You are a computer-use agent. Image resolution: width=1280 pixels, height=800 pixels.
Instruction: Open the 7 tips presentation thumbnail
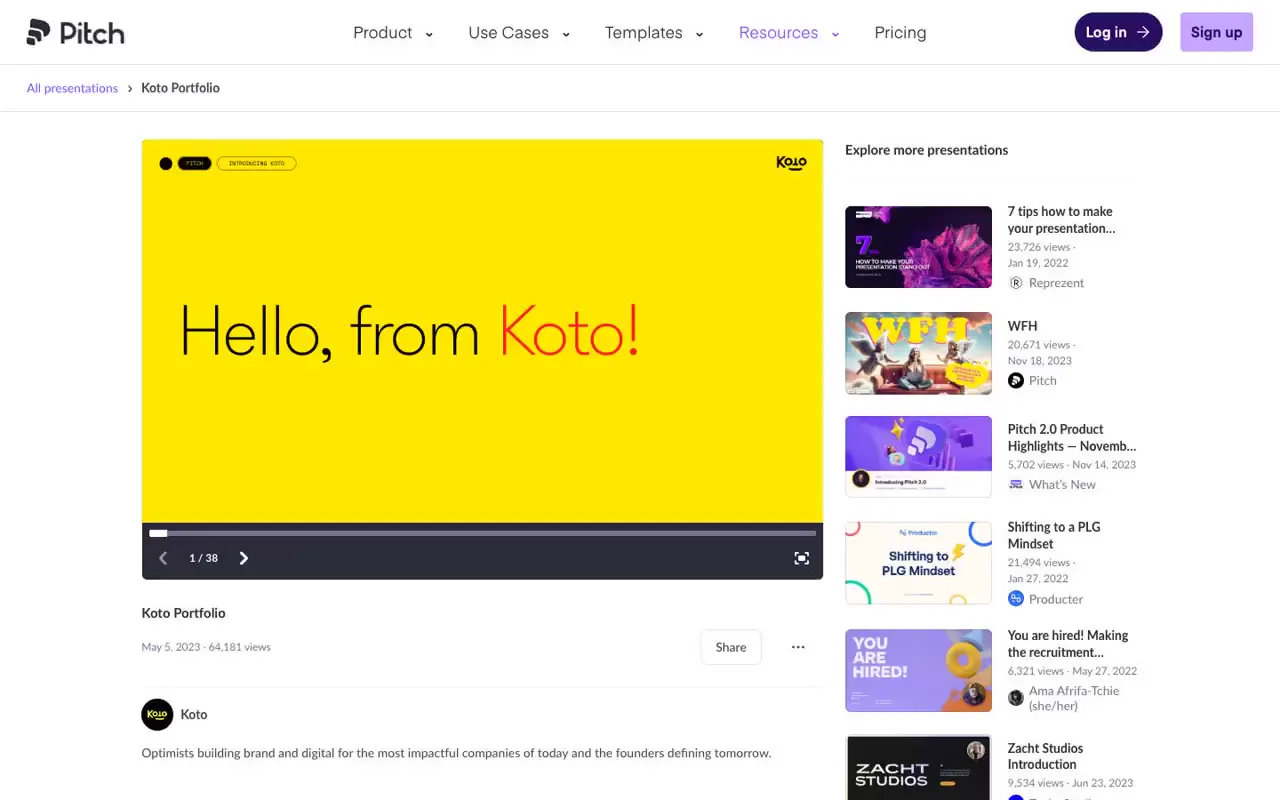(x=918, y=247)
